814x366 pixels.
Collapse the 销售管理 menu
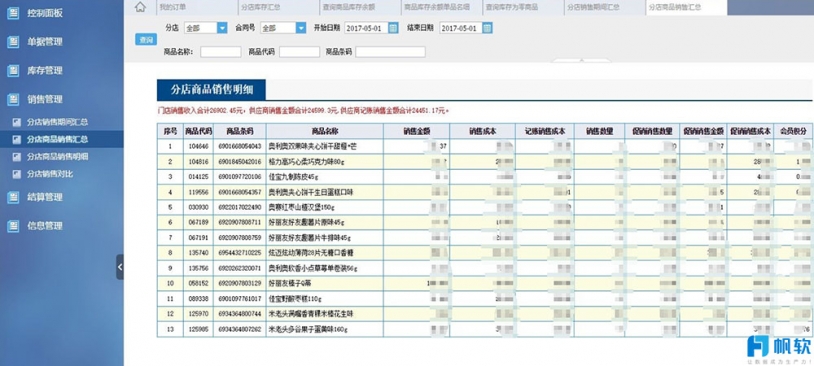[45, 99]
